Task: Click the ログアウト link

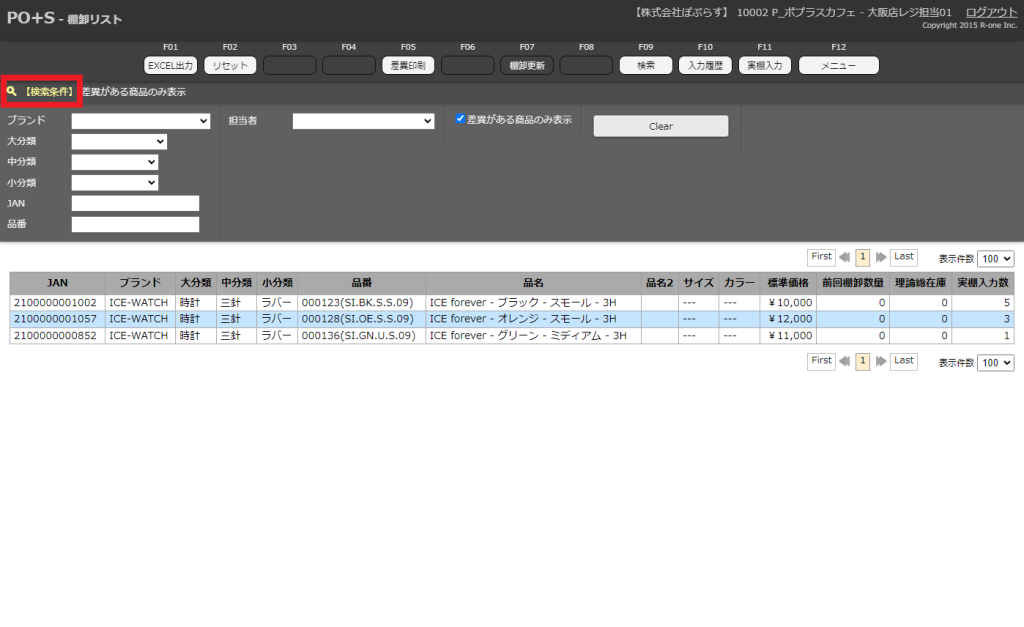Action: tap(991, 12)
